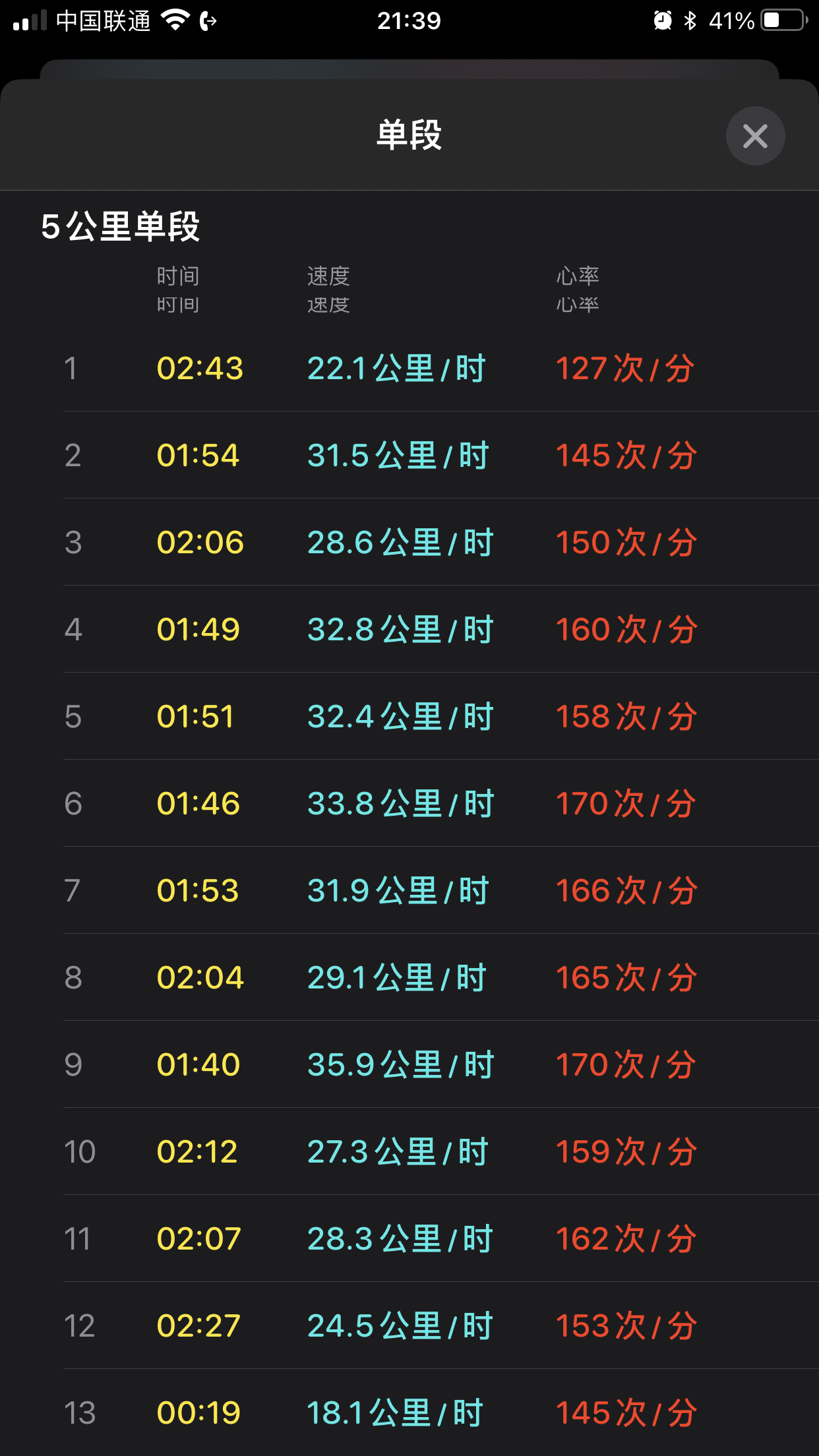Image resolution: width=819 pixels, height=1456 pixels.
Task: Tap the battery indicator icon
Action: coord(784,20)
